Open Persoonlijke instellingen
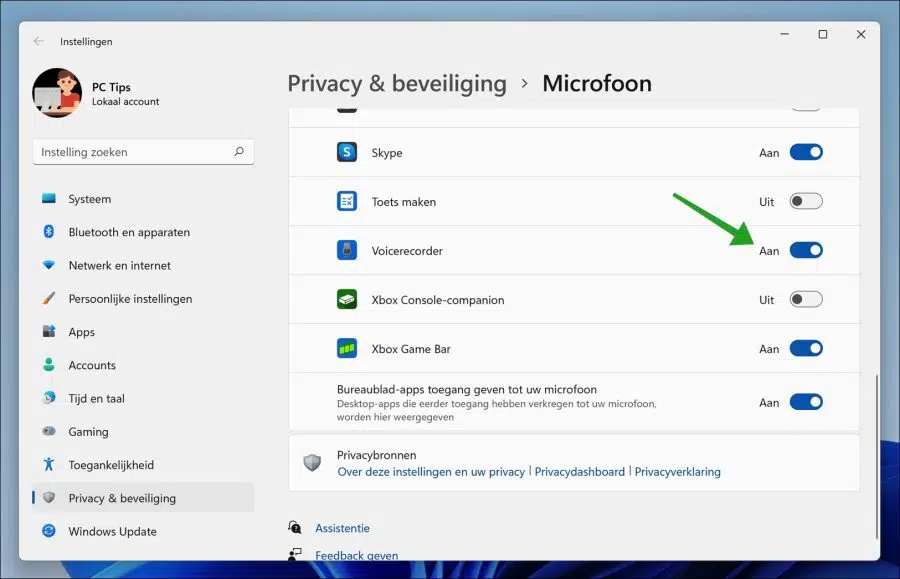This screenshot has width=900, height=579. 143,298
